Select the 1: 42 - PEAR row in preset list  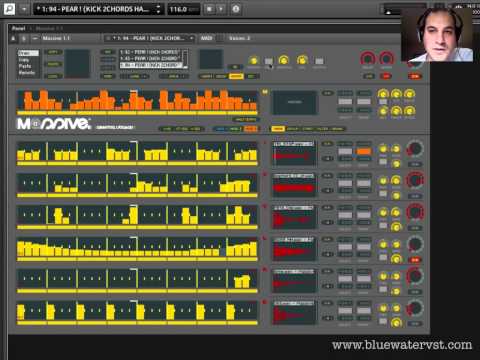tap(150, 52)
